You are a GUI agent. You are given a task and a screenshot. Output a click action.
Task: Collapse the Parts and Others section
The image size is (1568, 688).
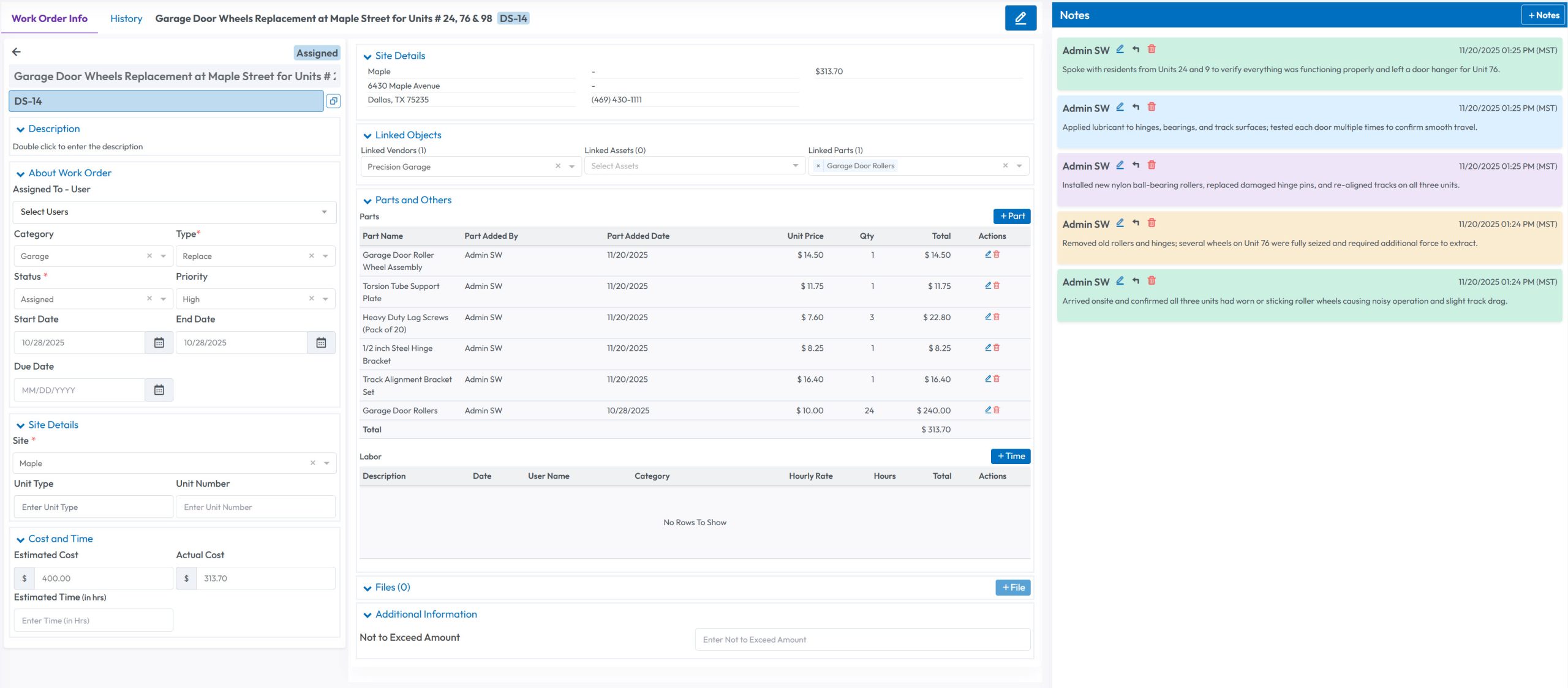(x=367, y=200)
